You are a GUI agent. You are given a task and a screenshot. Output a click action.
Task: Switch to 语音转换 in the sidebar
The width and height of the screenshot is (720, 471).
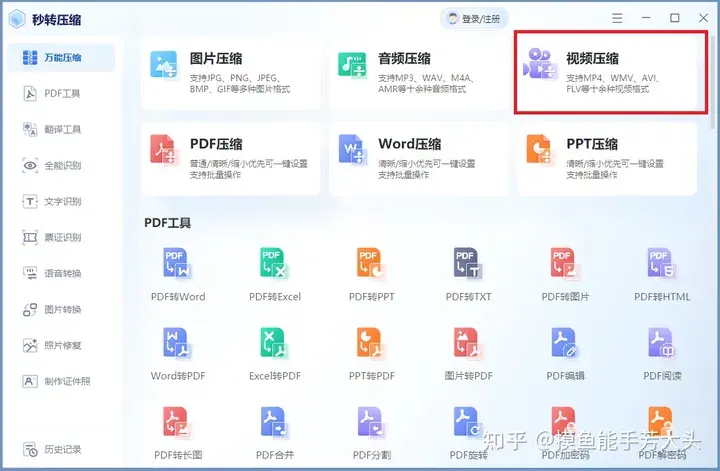[61, 273]
